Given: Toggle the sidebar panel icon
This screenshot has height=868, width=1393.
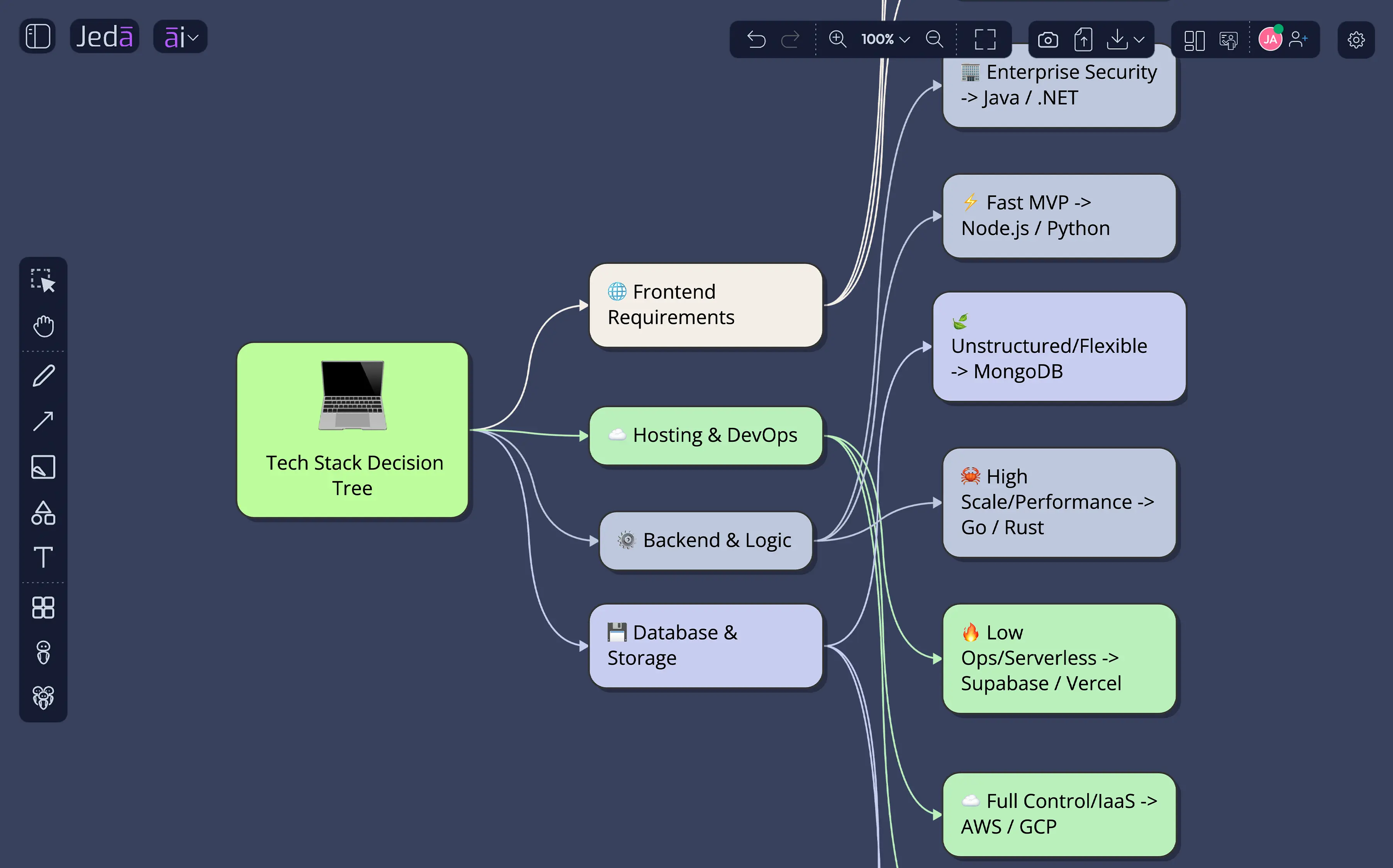Looking at the screenshot, I should pos(38,37).
